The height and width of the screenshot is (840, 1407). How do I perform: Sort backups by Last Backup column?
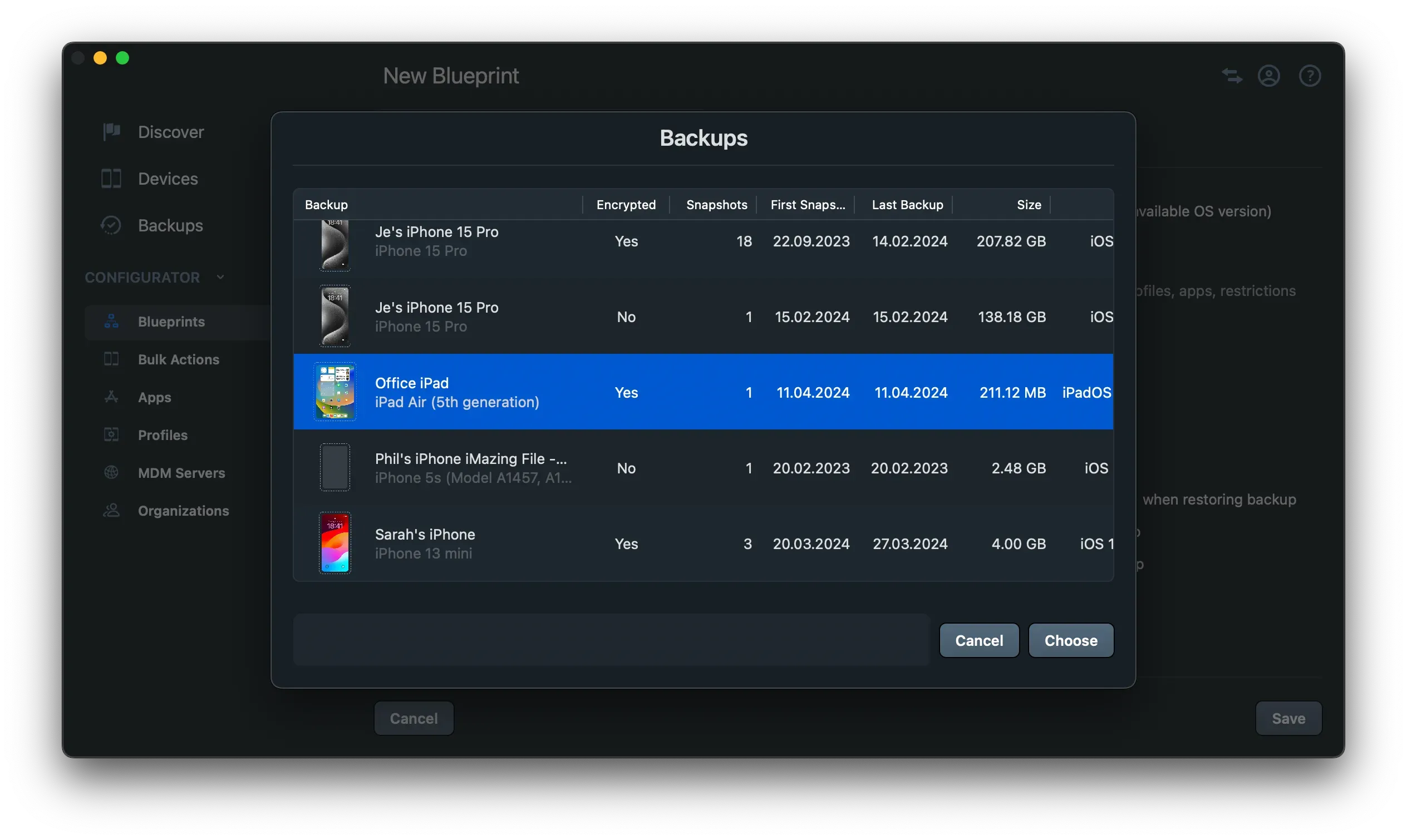907,204
